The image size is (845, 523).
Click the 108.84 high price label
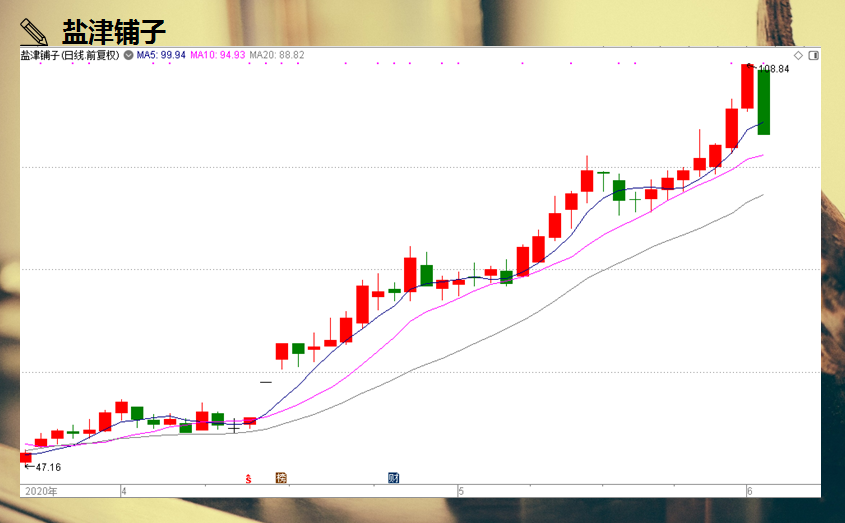(x=773, y=69)
